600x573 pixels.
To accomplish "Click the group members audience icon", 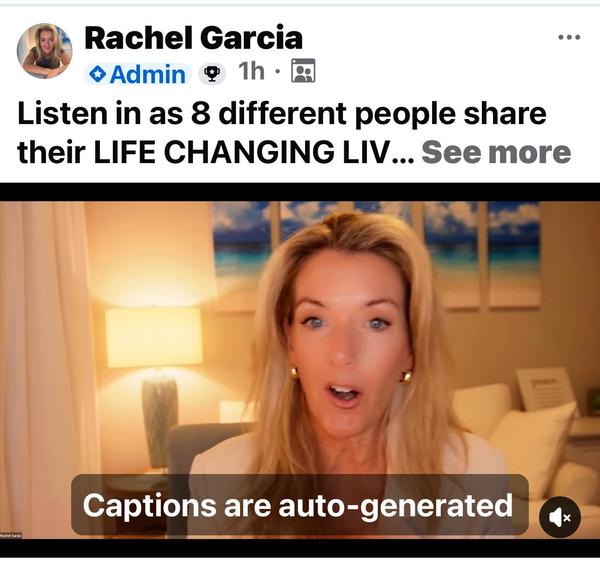I will click(x=303, y=71).
